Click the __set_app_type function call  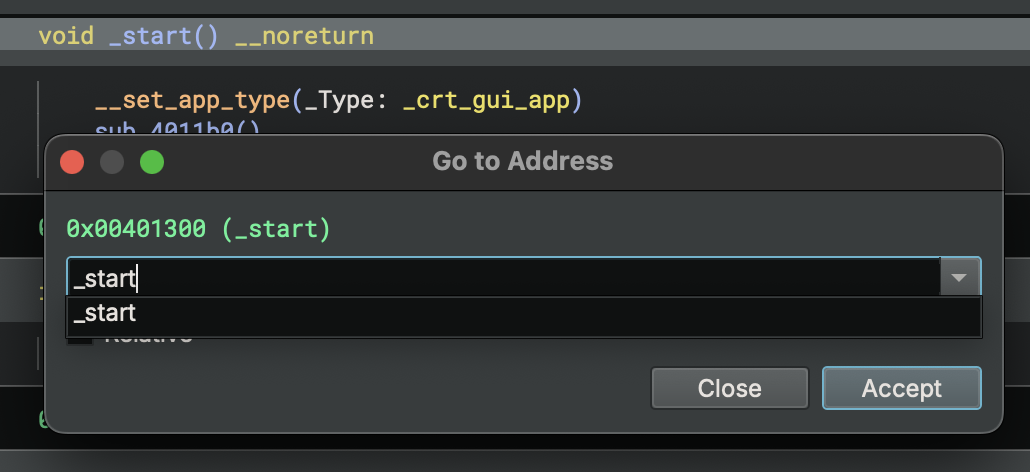[x=192, y=101]
